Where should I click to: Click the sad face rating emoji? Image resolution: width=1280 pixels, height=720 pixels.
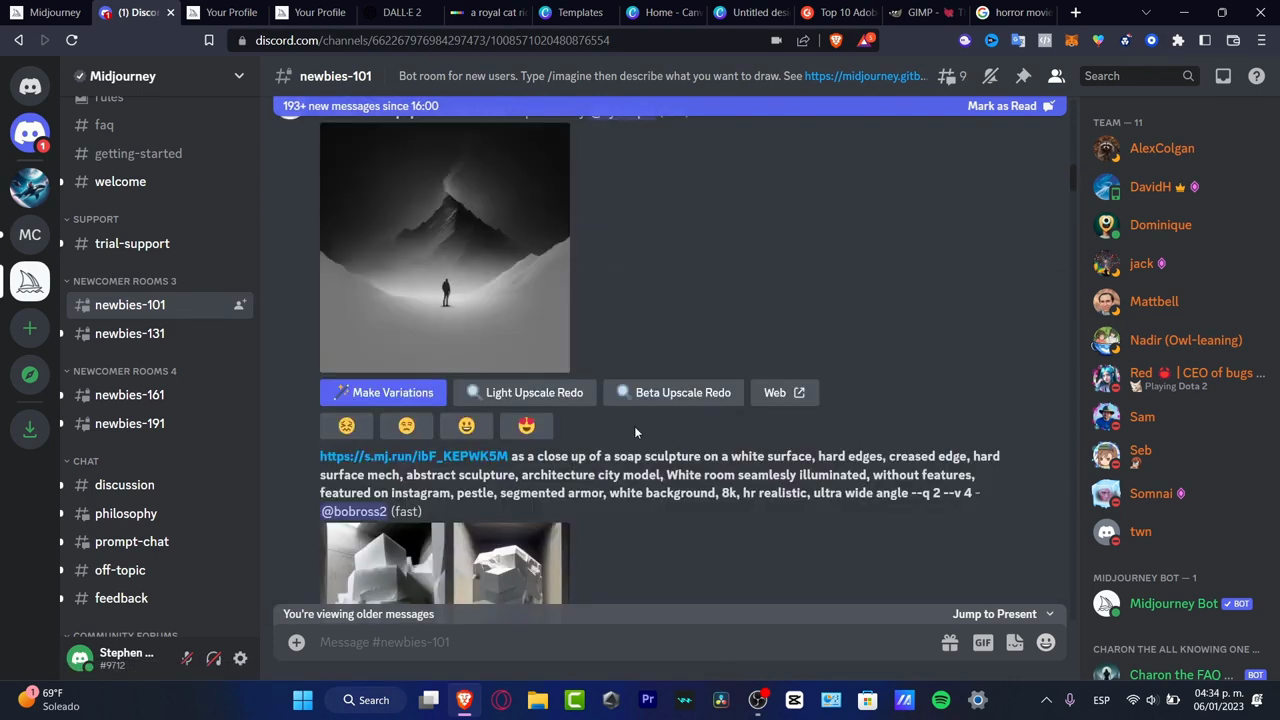click(x=346, y=426)
